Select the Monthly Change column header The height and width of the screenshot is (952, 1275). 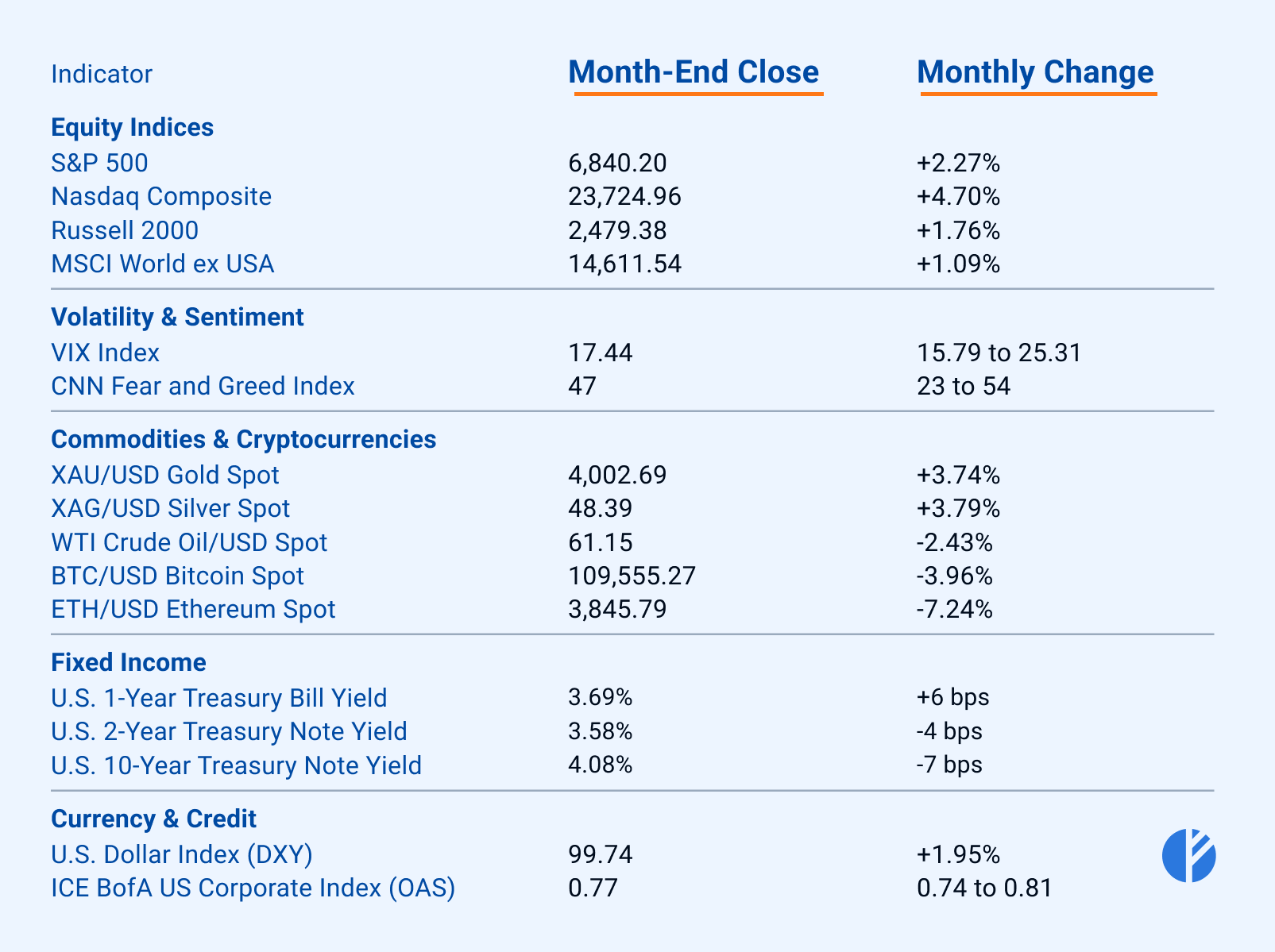[x=1035, y=72]
